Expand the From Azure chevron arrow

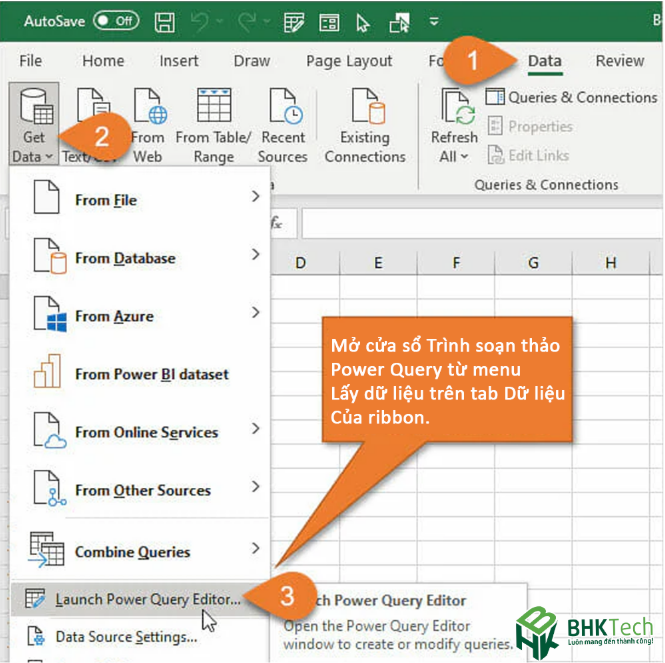point(255,313)
